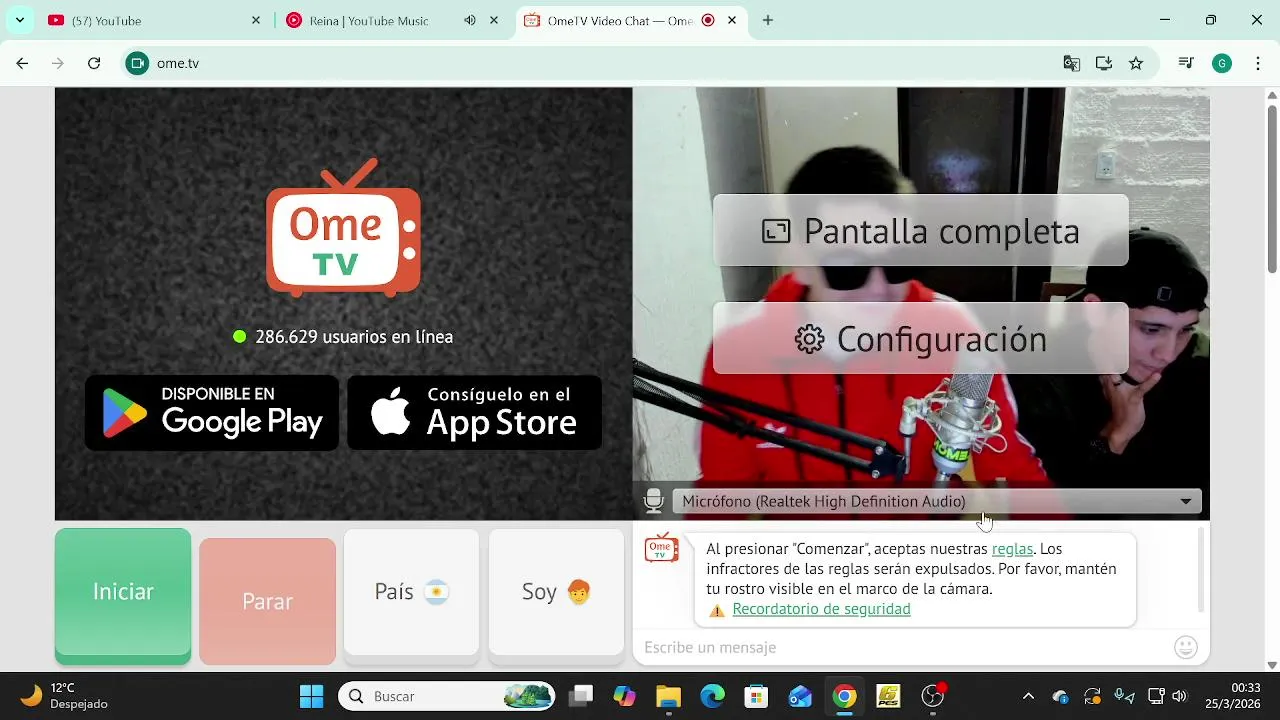Show hidden system tray icons
Image resolution: width=1280 pixels, height=720 pixels.
tap(1028, 696)
